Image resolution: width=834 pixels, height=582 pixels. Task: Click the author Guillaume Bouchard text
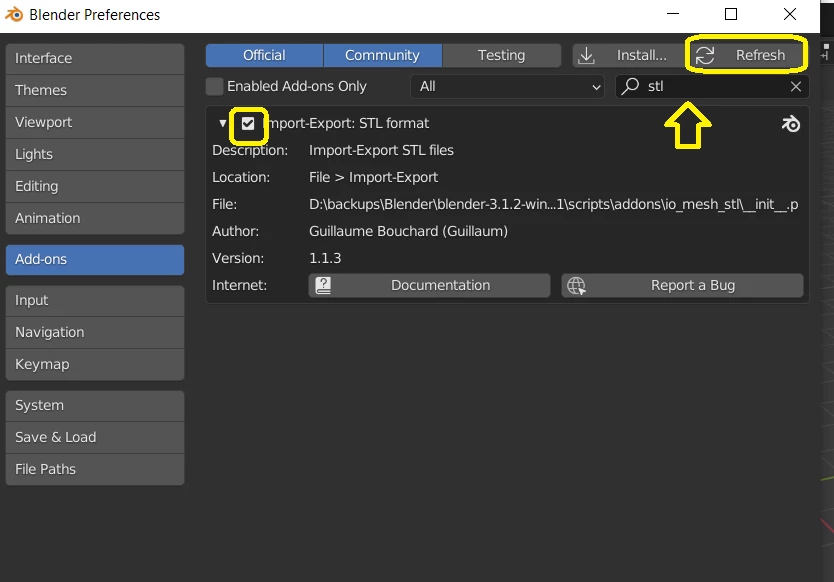click(408, 231)
